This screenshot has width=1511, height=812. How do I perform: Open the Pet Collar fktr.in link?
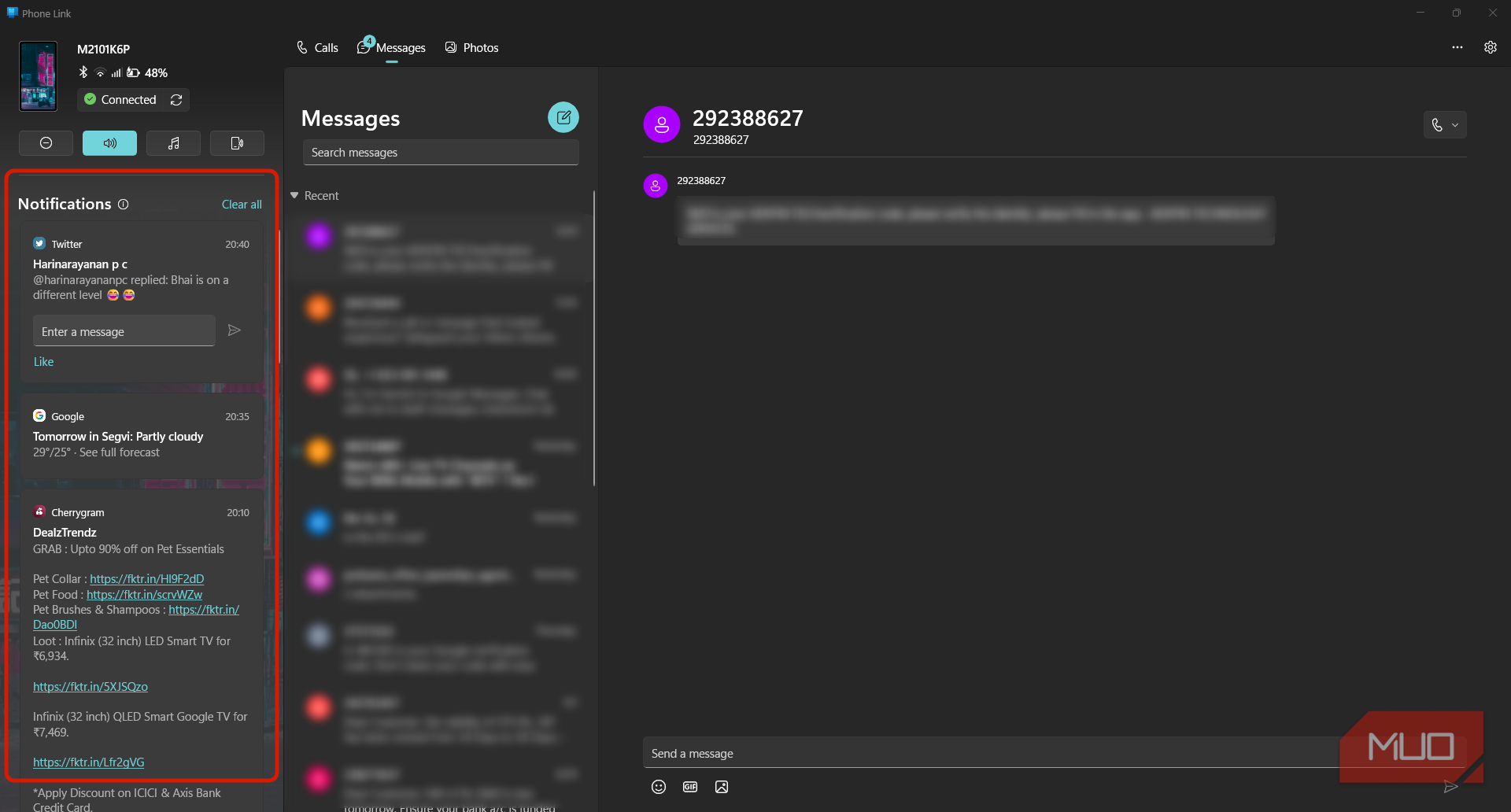coord(146,579)
